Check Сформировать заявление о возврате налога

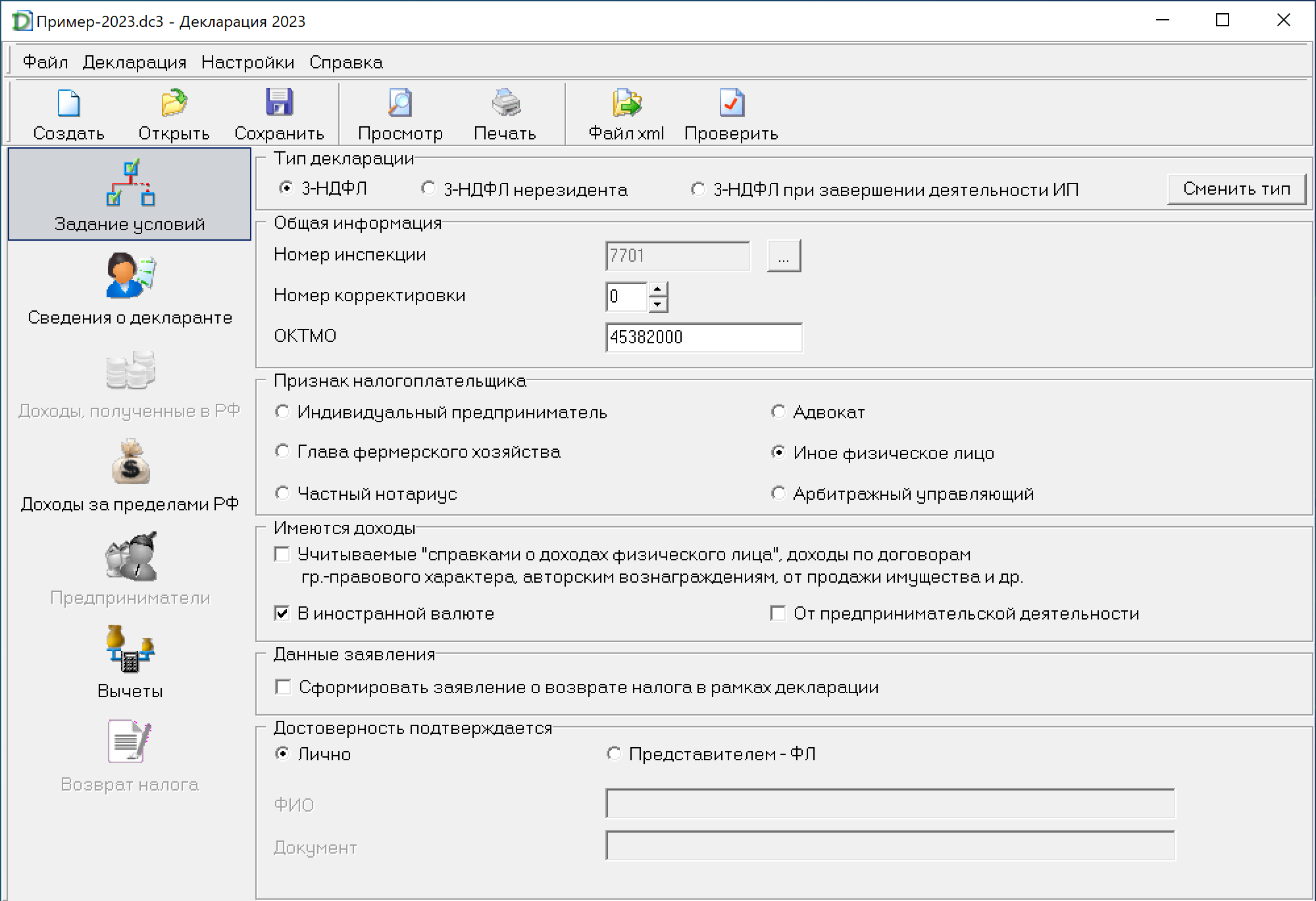point(283,687)
